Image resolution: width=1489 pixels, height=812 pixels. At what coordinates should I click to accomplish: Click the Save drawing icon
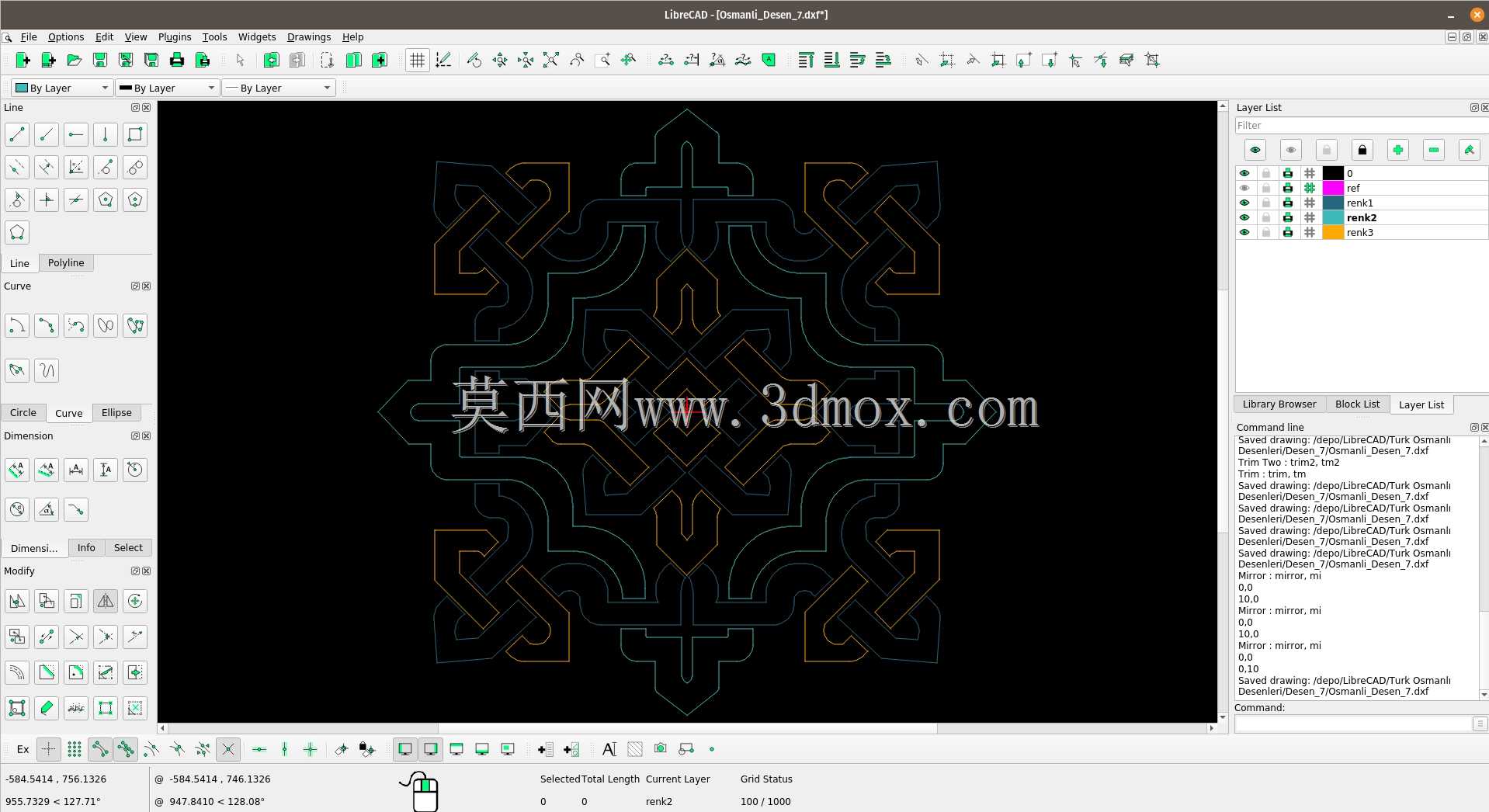[x=99, y=61]
